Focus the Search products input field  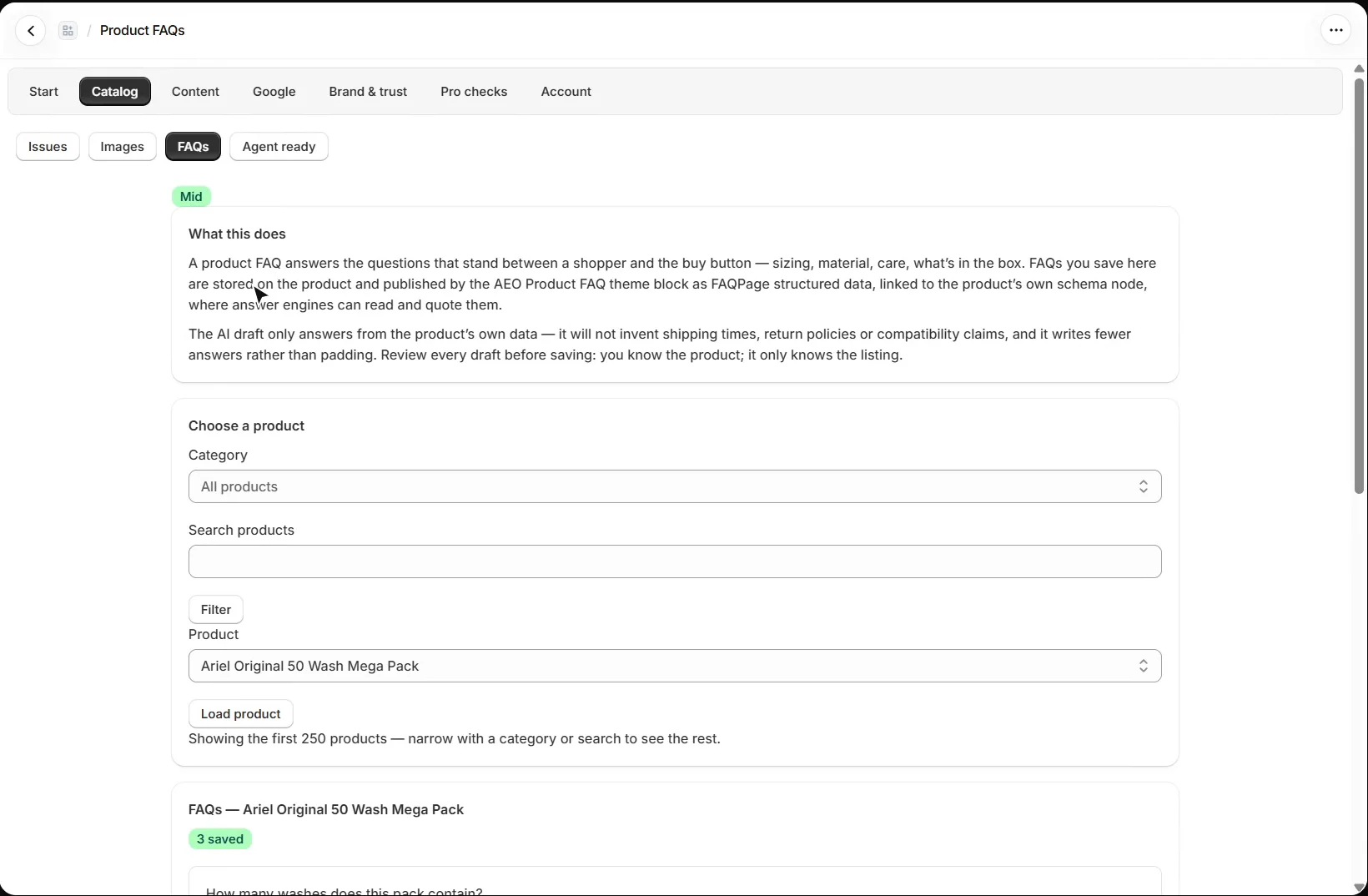[675, 561]
